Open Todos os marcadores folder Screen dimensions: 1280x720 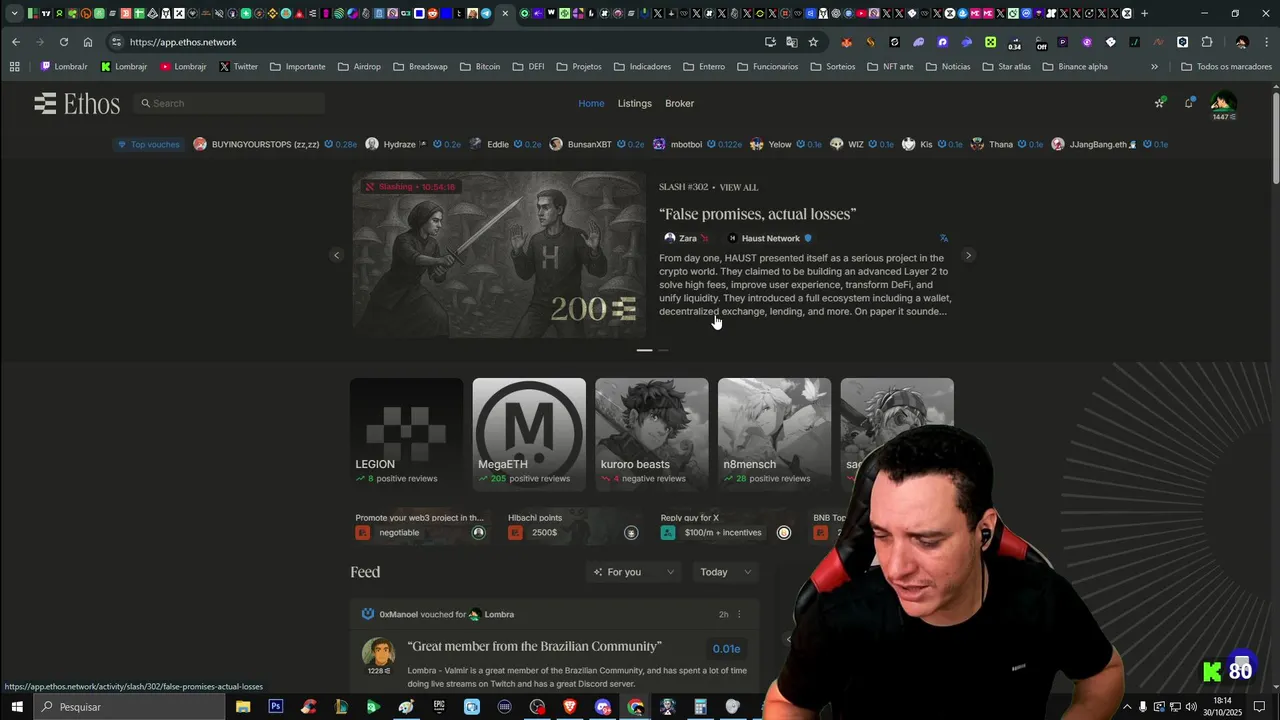pyautogui.click(x=1226, y=67)
